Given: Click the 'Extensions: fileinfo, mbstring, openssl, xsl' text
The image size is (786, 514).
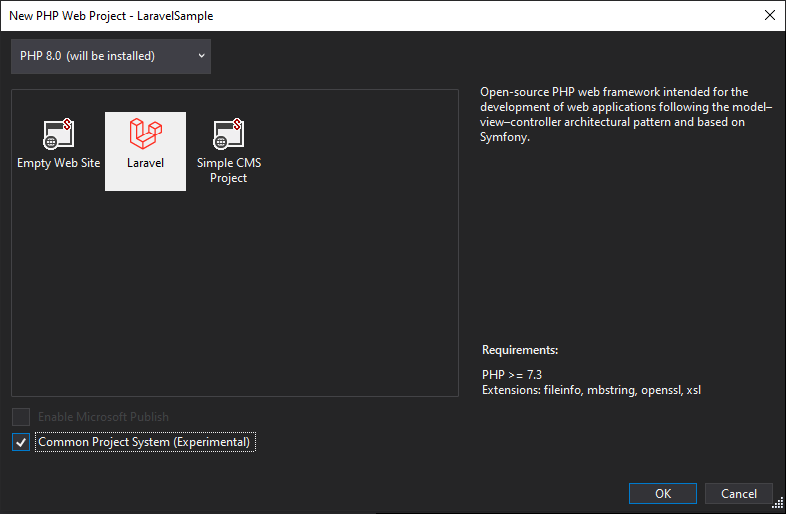Looking at the screenshot, I should (x=592, y=390).
